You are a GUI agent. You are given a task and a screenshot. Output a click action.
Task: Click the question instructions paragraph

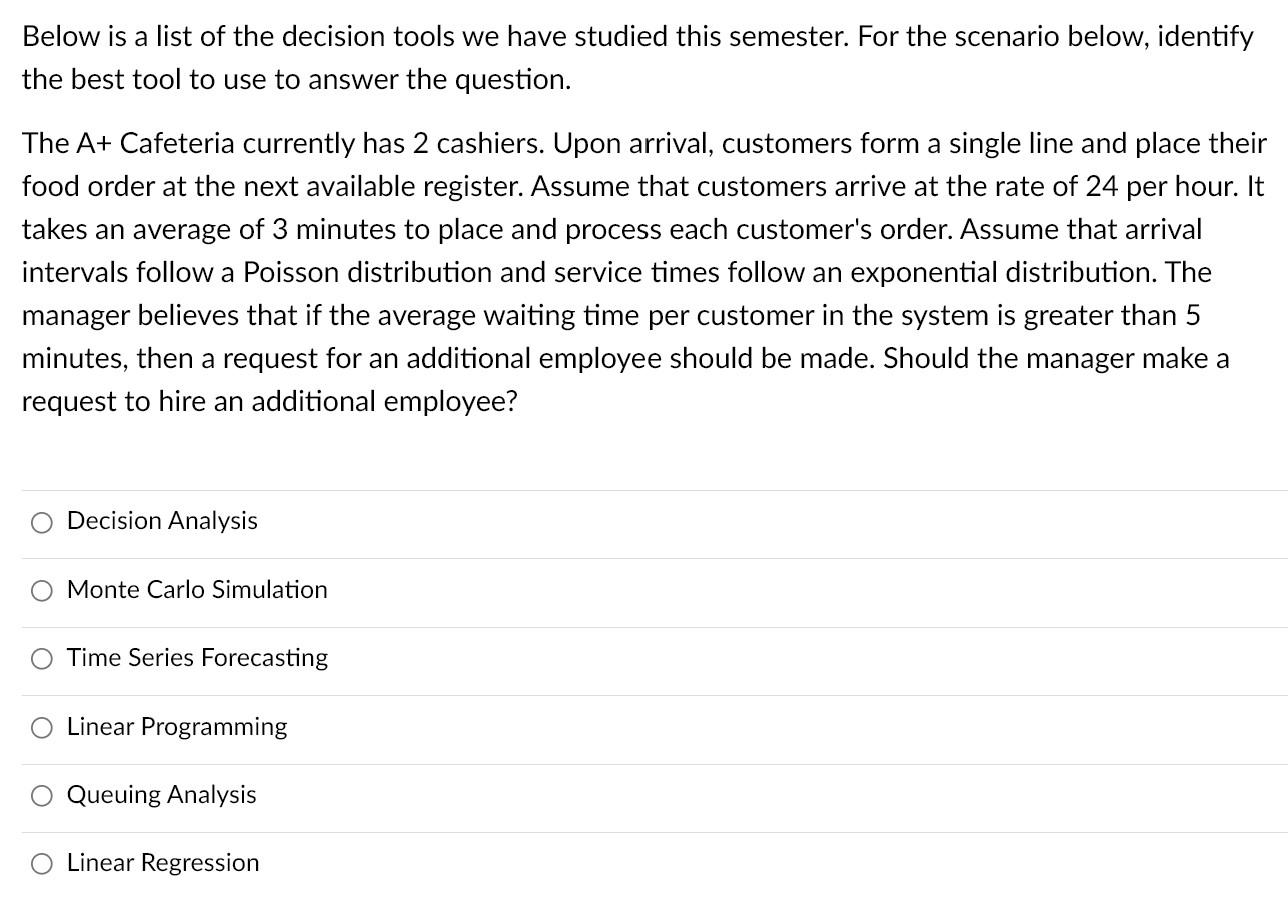pos(636,57)
